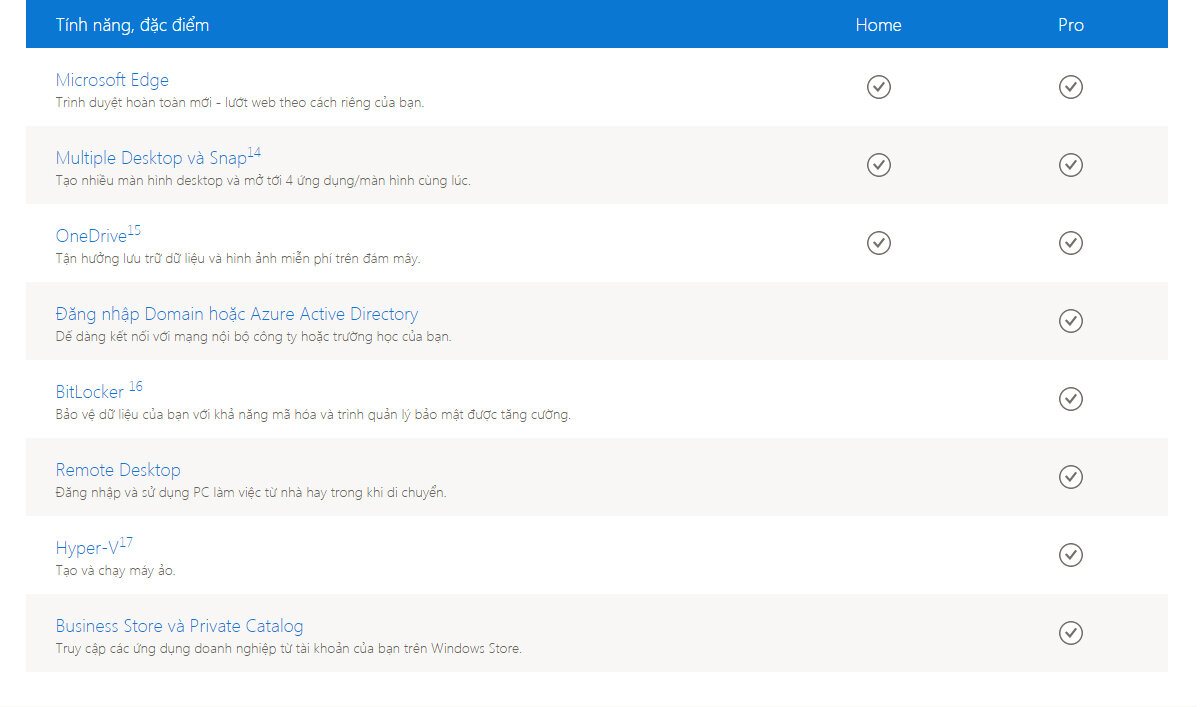The width and height of the screenshot is (1200, 707).
Task: Click the Home checkmark for OneDrive
Action: 878,243
